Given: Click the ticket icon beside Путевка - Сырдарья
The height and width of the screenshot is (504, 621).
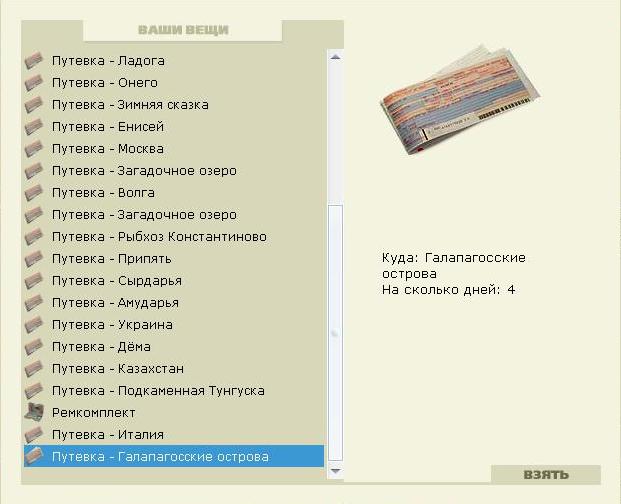Looking at the screenshot, I should tap(34, 280).
